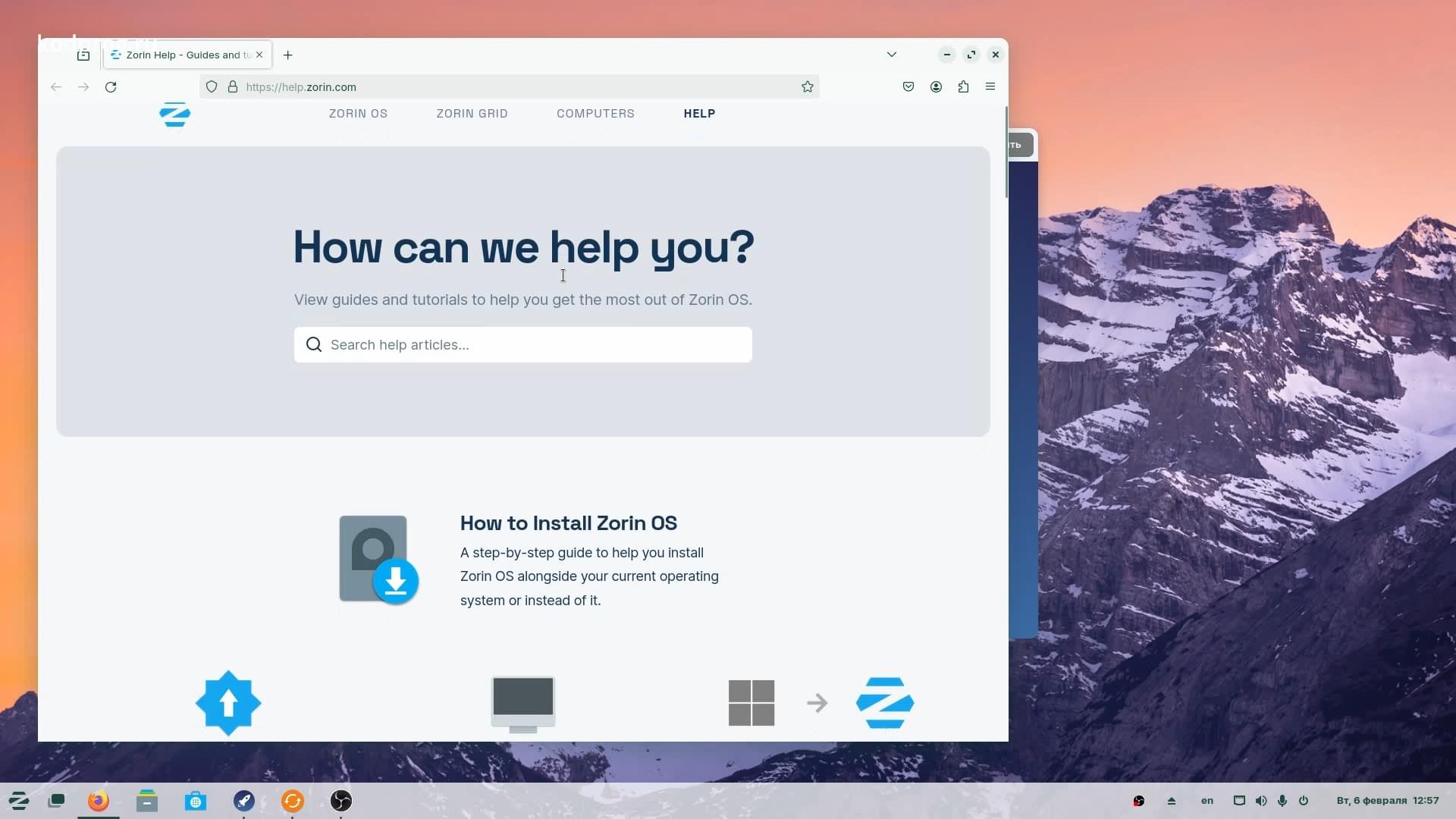Click the search magnifier icon
Image resolution: width=1456 pixels, height=819 pixels.
(314, 345)
